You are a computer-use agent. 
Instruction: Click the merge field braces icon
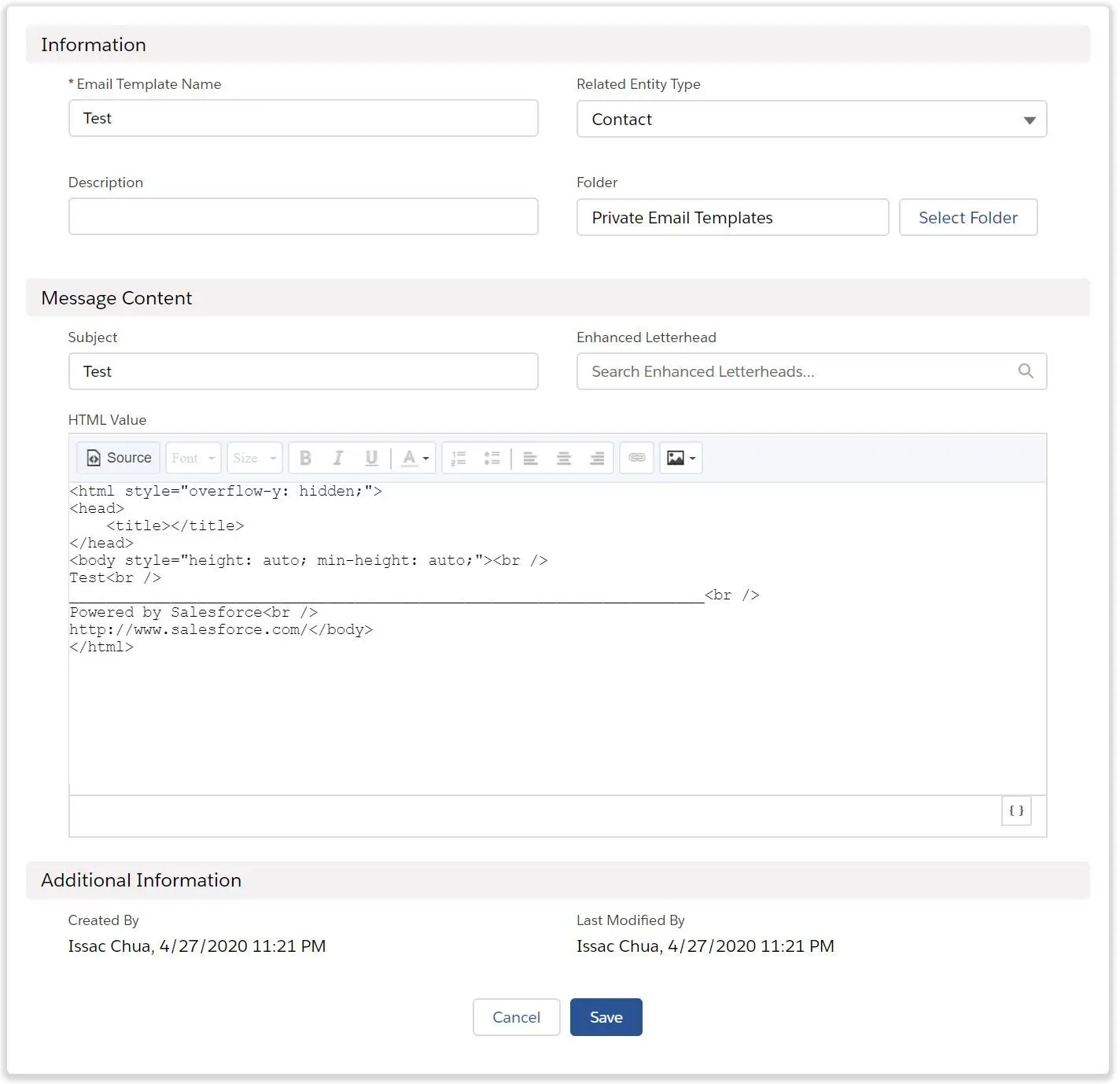(x=1016, y=811)
